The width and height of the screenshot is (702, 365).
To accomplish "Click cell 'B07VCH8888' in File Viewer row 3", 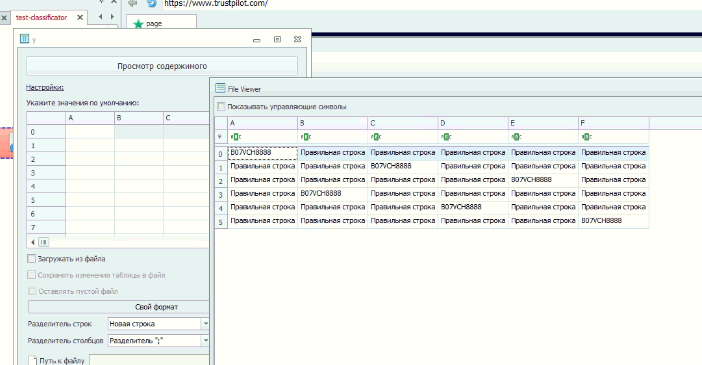I will pyautogui.click(x=333, y=193).
